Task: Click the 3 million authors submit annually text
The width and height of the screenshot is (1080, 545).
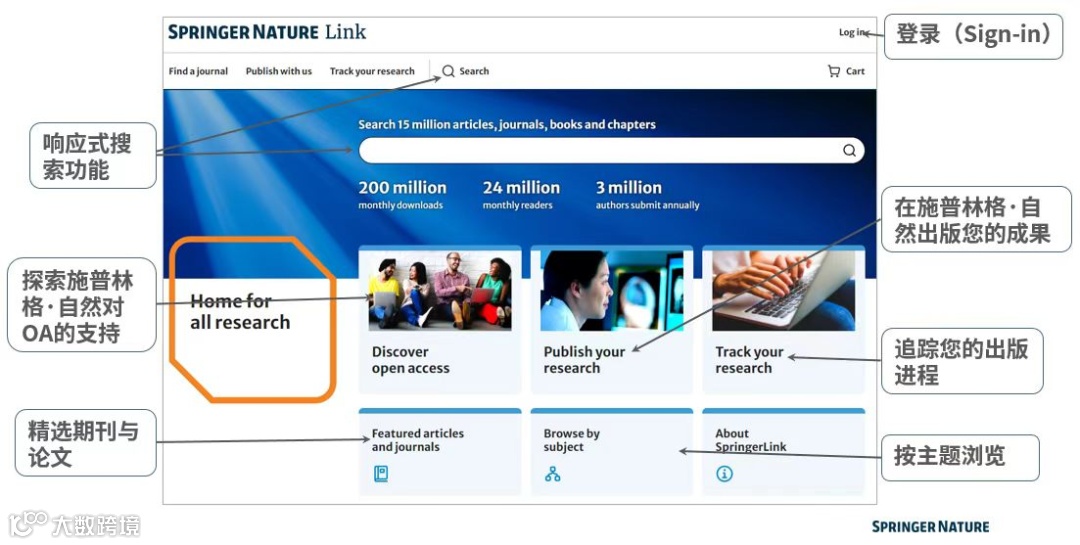Action: [x=647, y=195]
